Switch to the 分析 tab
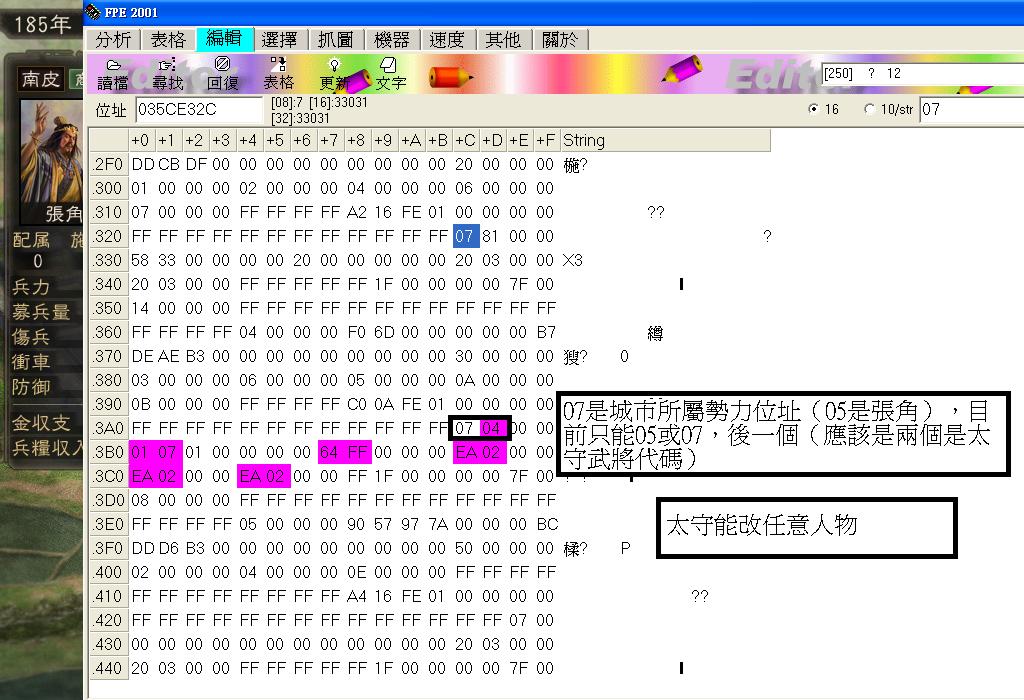 pos(114,40)
